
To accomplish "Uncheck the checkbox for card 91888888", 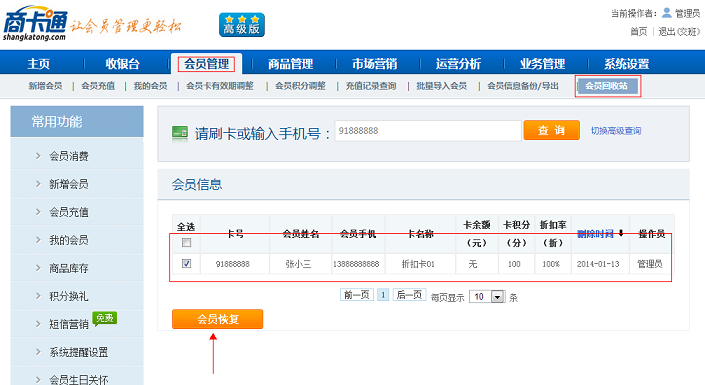I will pos(186,264).
